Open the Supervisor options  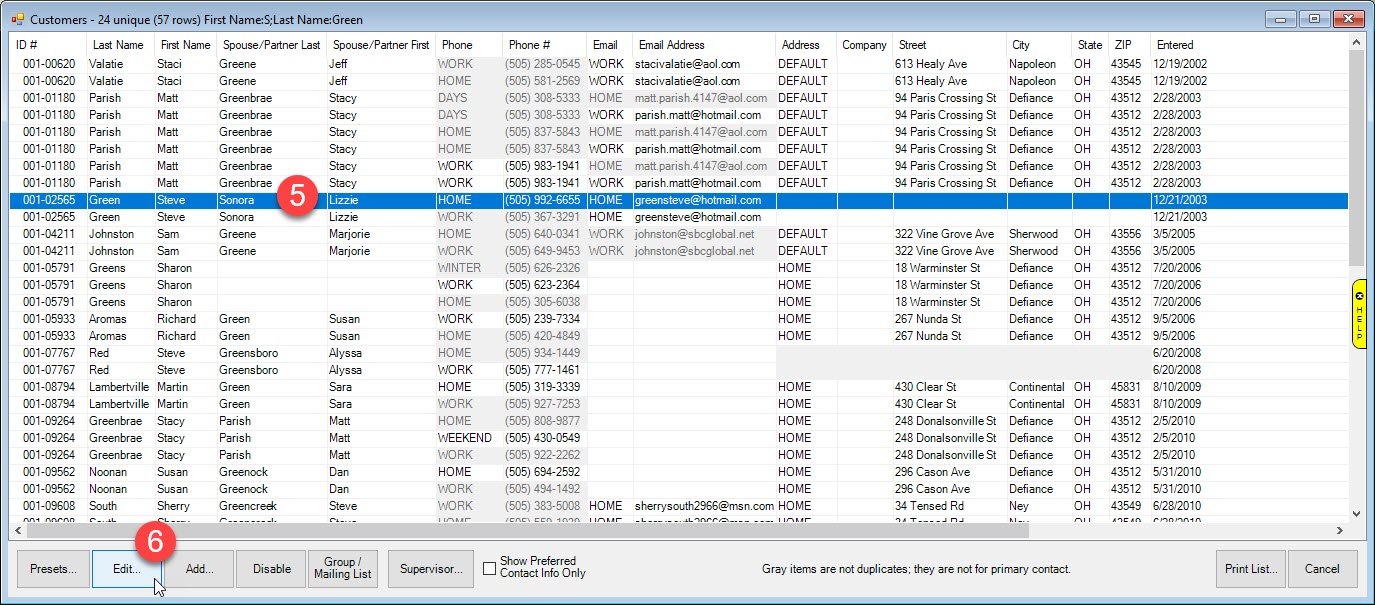430,569
